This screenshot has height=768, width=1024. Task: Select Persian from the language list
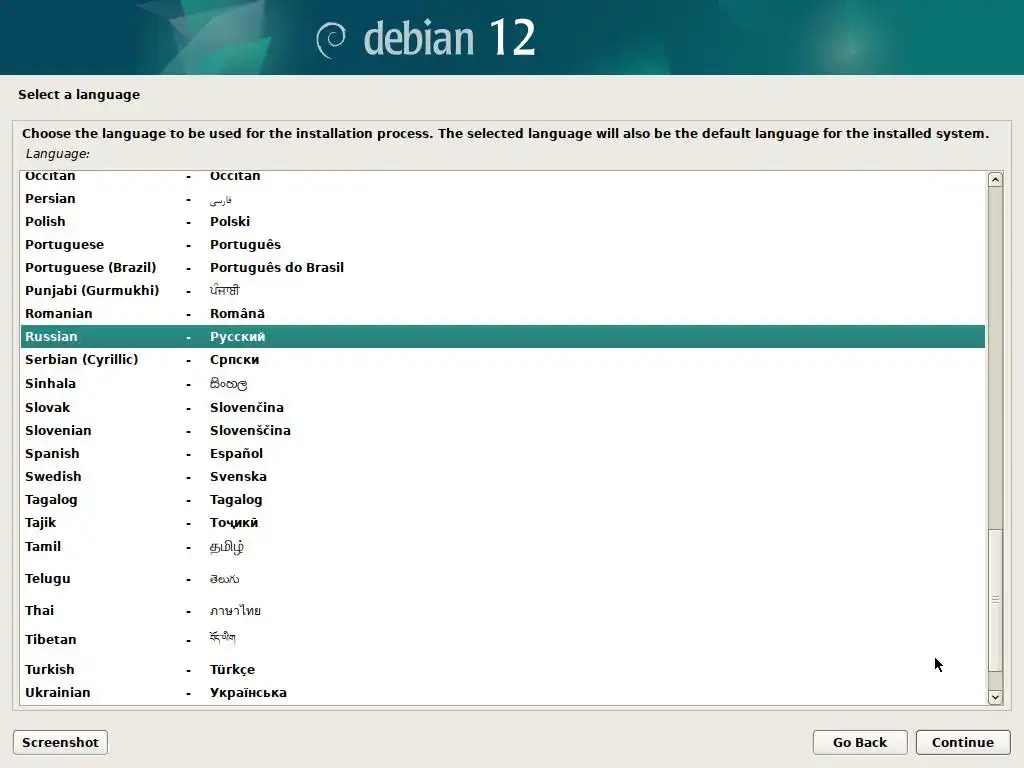click(x=502, y=199)
